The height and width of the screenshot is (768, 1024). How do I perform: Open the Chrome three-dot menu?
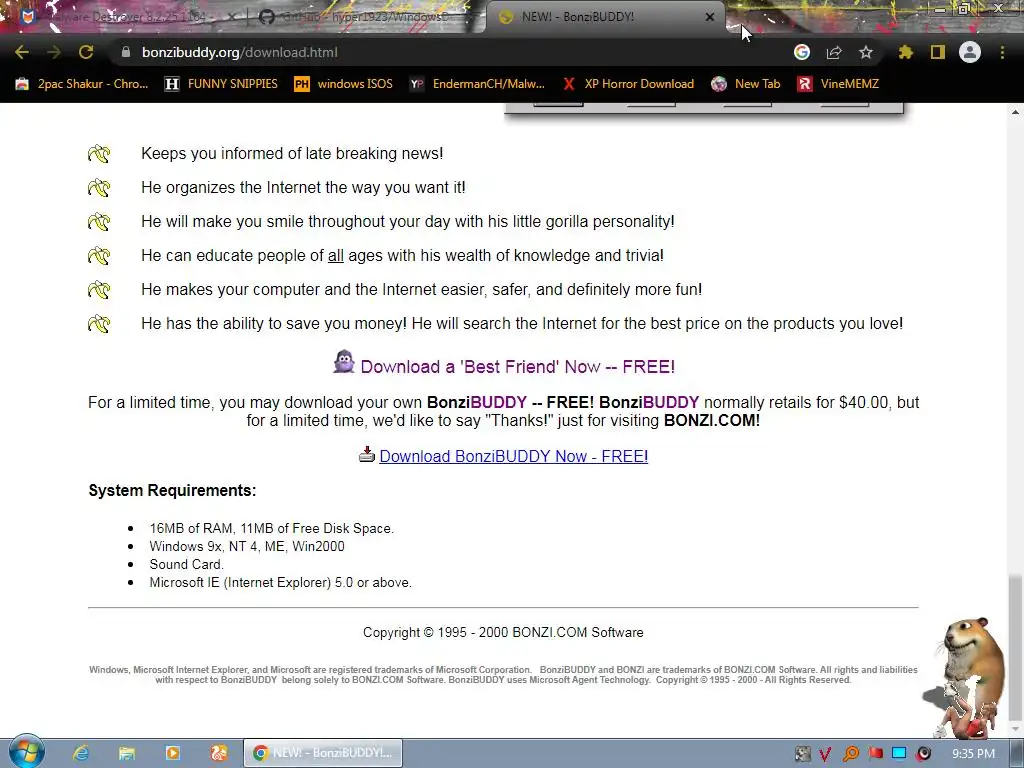point(1002,52)
